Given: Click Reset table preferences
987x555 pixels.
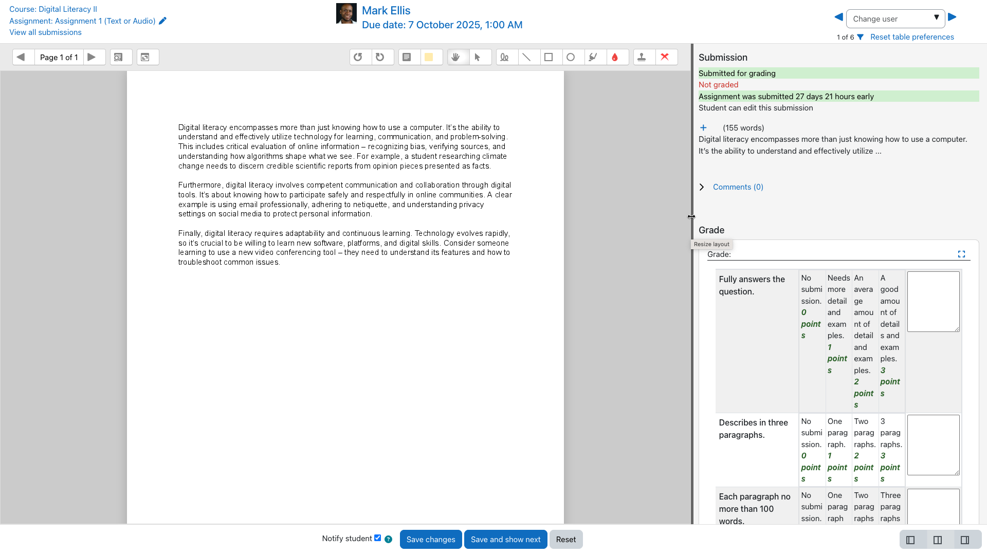Looking at the screenshot, I should pyautogui.click(x=911, y=37).
